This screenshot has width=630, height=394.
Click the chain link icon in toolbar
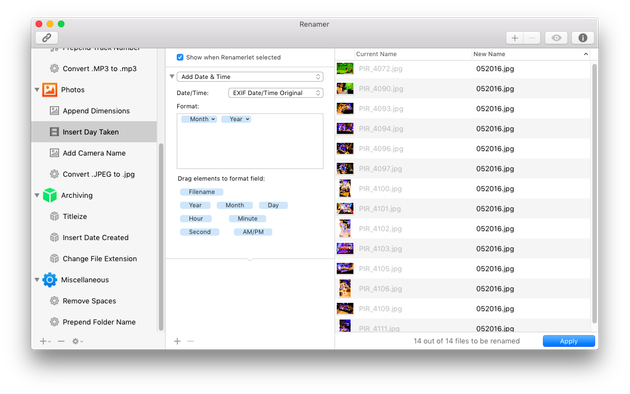click(x=47, y=38)
